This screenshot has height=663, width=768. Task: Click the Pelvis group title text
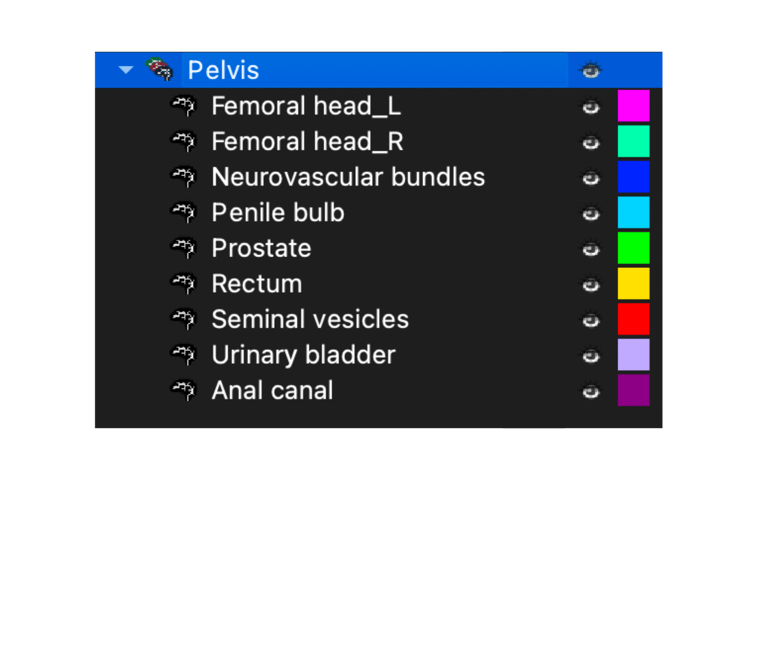223,70
